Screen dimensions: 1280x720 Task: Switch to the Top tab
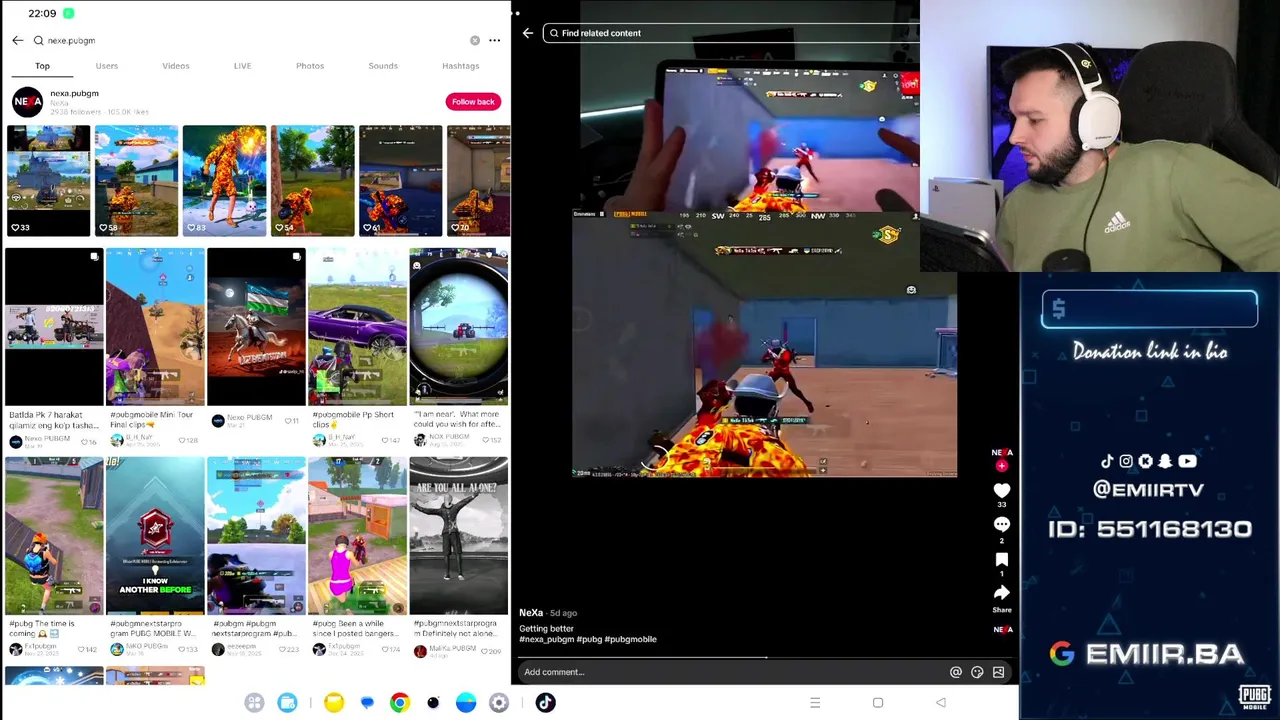(x=42, y=66)
